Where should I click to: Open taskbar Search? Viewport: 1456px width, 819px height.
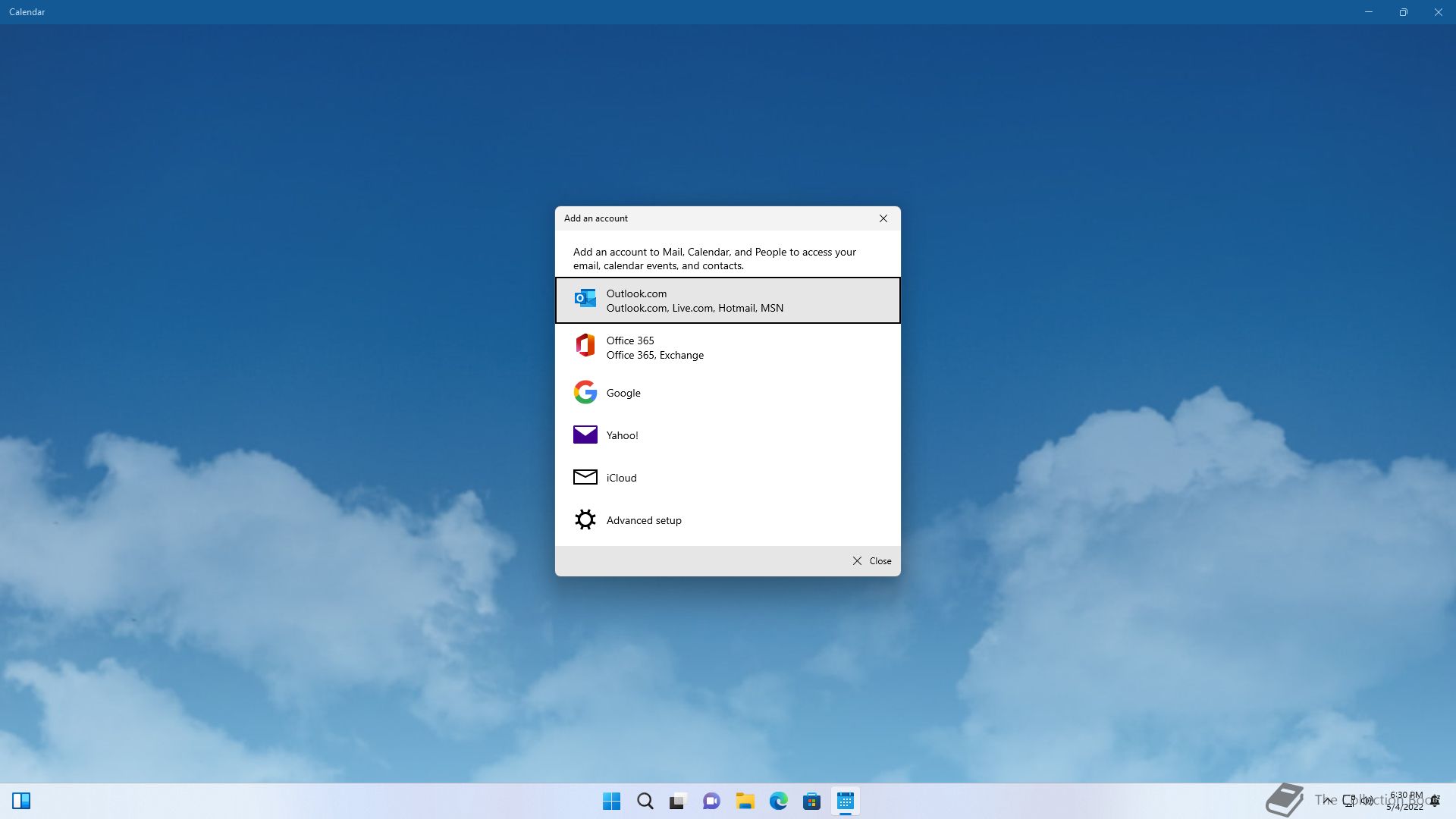point(645,801)
